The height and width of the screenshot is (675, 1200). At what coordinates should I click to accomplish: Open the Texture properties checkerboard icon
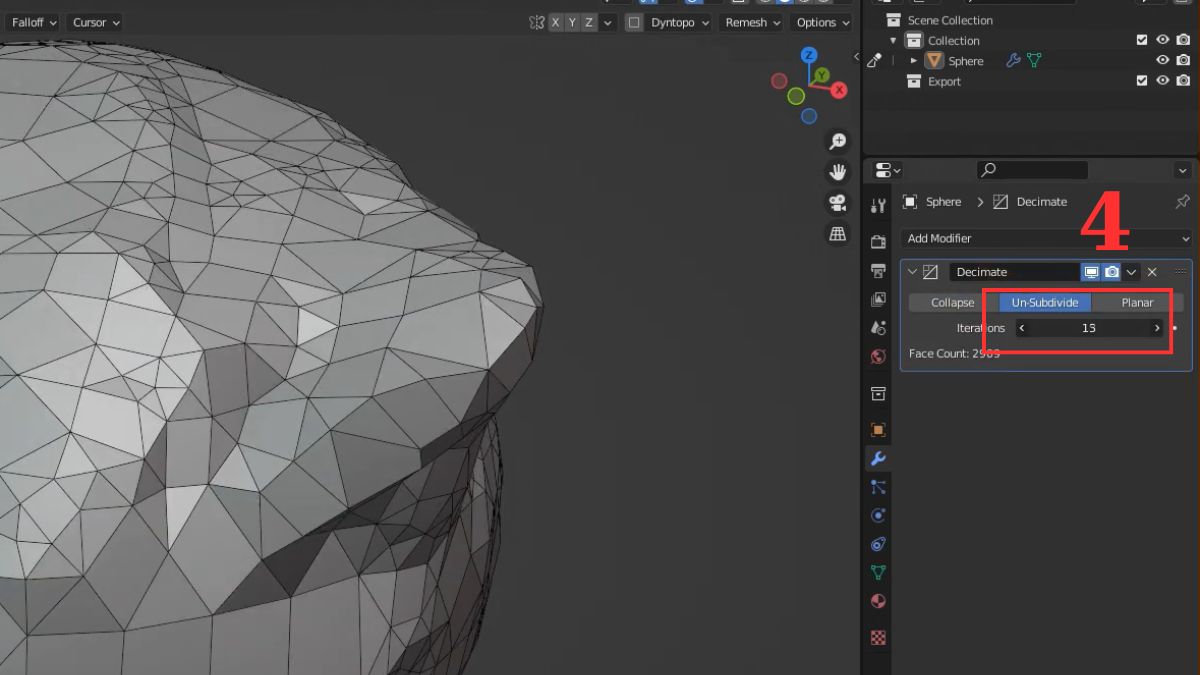(x=878, y=637)
